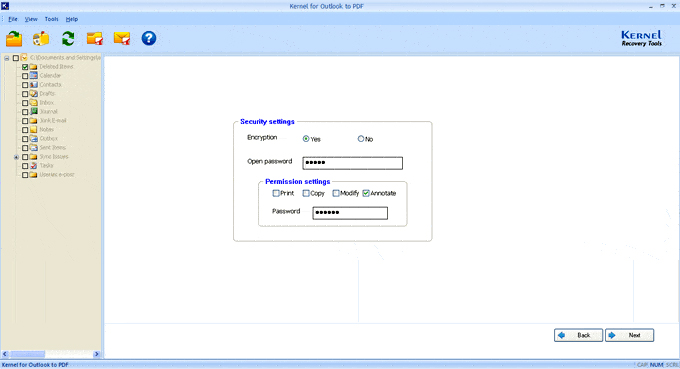Open the Tools menu
Viewport: 680px width, 369px height.
click(51, 19)
